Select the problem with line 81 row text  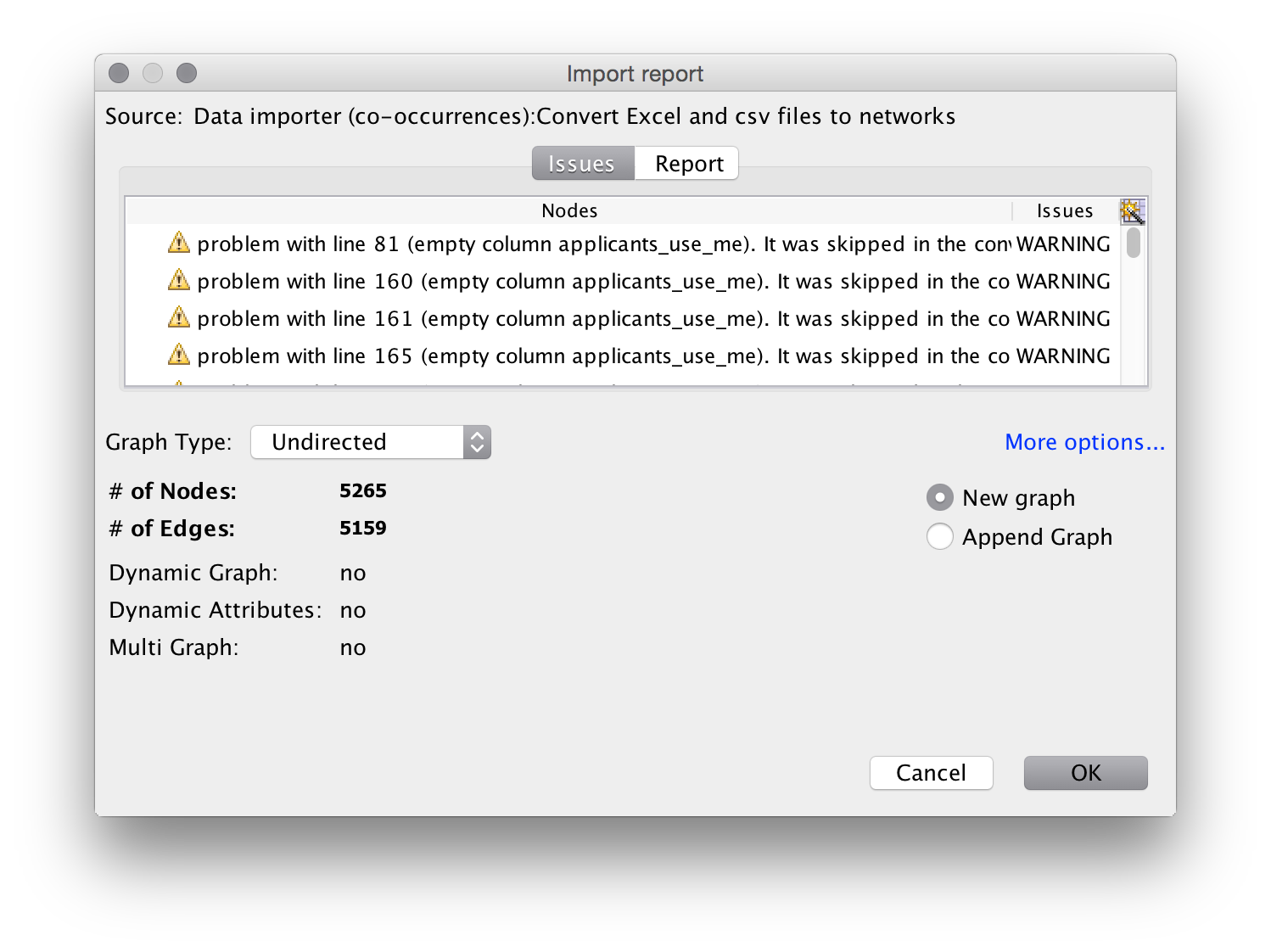point(603,244)
